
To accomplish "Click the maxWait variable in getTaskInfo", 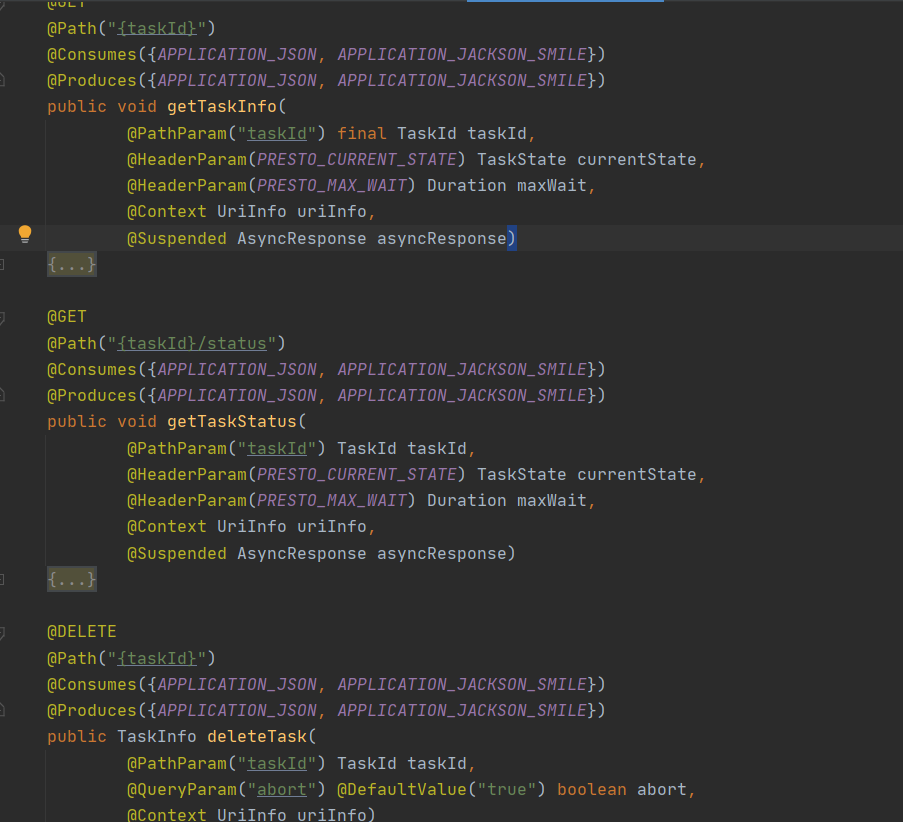I will [x=551, y=185].
